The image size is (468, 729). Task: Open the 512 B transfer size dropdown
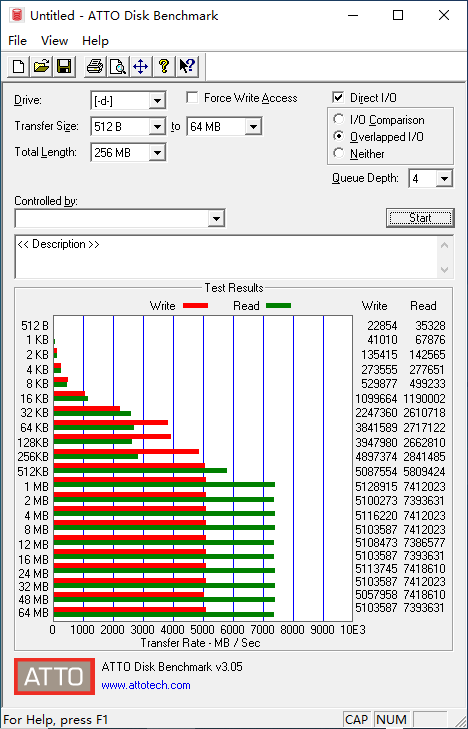pyautogui.click(x=157, y=126)
